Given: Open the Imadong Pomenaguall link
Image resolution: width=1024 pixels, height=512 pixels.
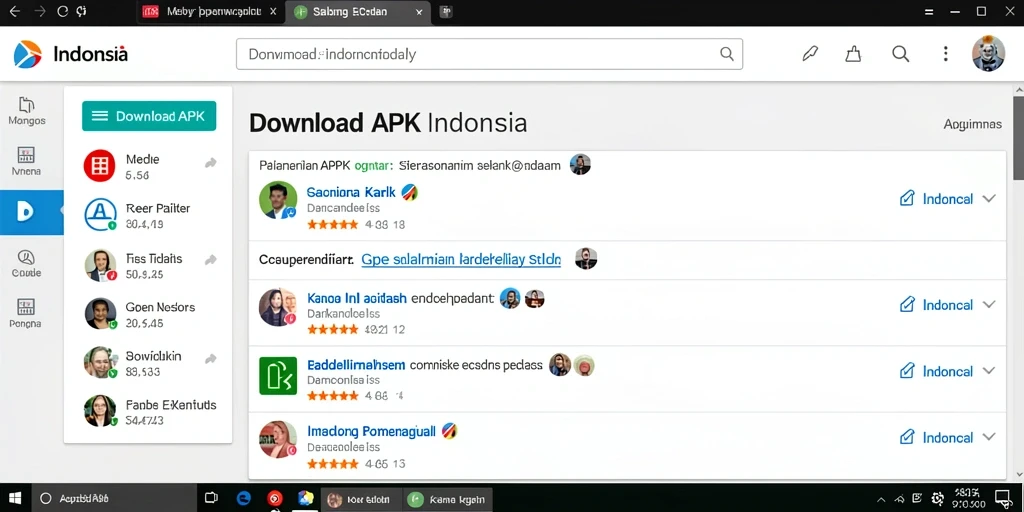Looking at the screenshot, I should (x=371, y=431).
